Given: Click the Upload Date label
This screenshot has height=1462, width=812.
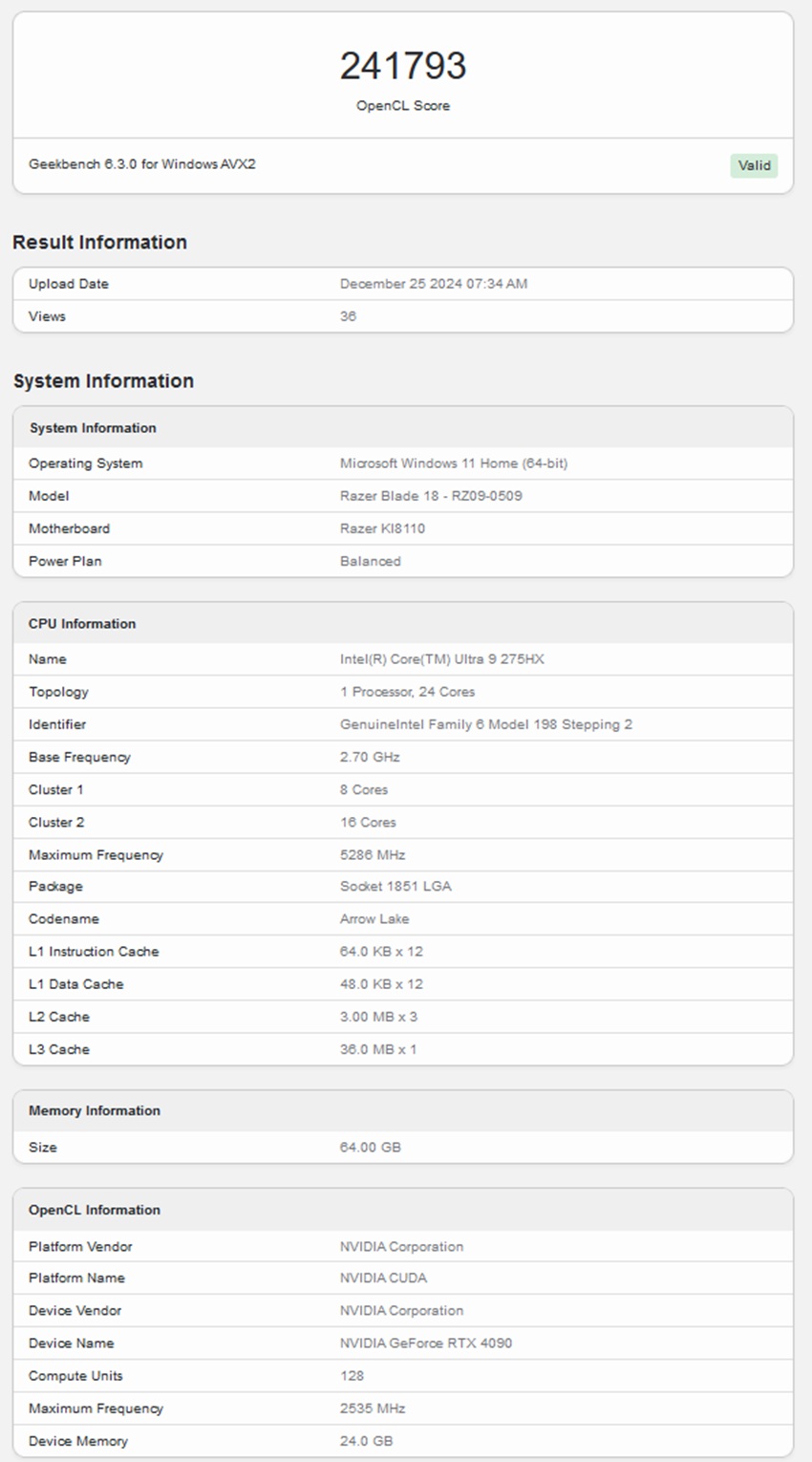Looking at the screenshot, I should coord(69,284).
